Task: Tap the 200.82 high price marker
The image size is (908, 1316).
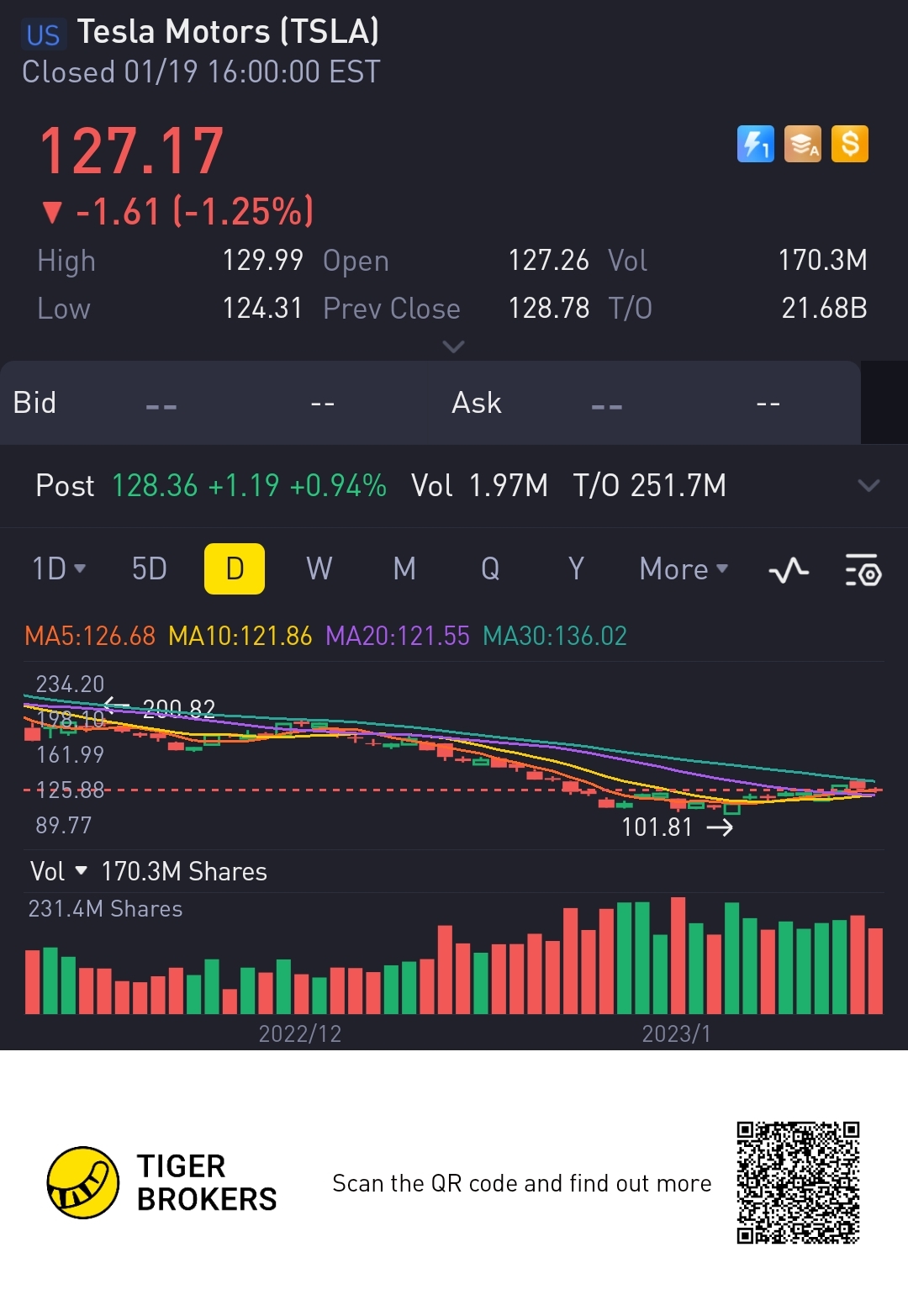Action: 179,708
